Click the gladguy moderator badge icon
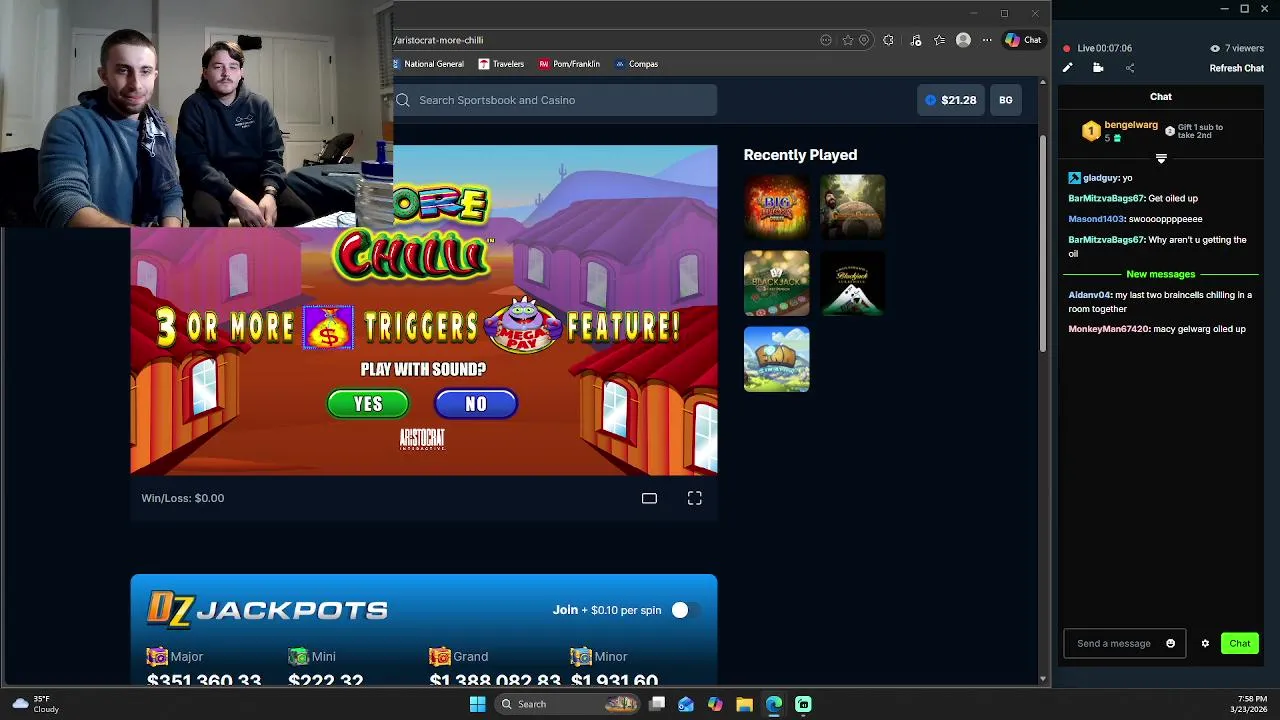 point(1074,178)
